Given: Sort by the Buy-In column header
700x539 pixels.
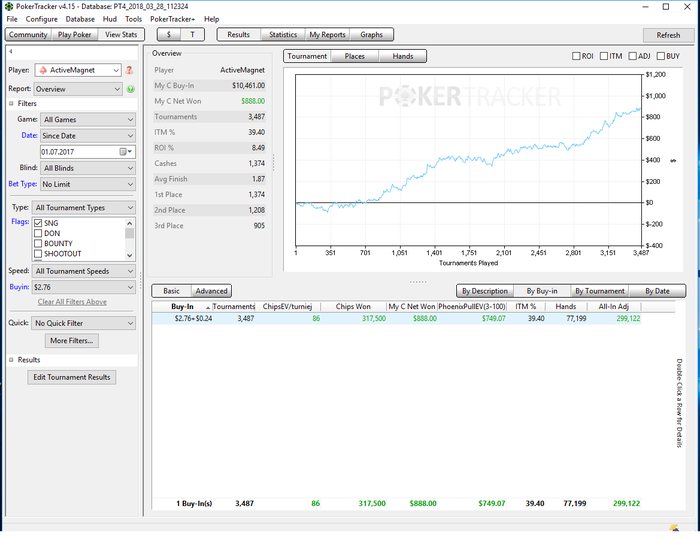Looking at the screenshot, I should 182,306.
